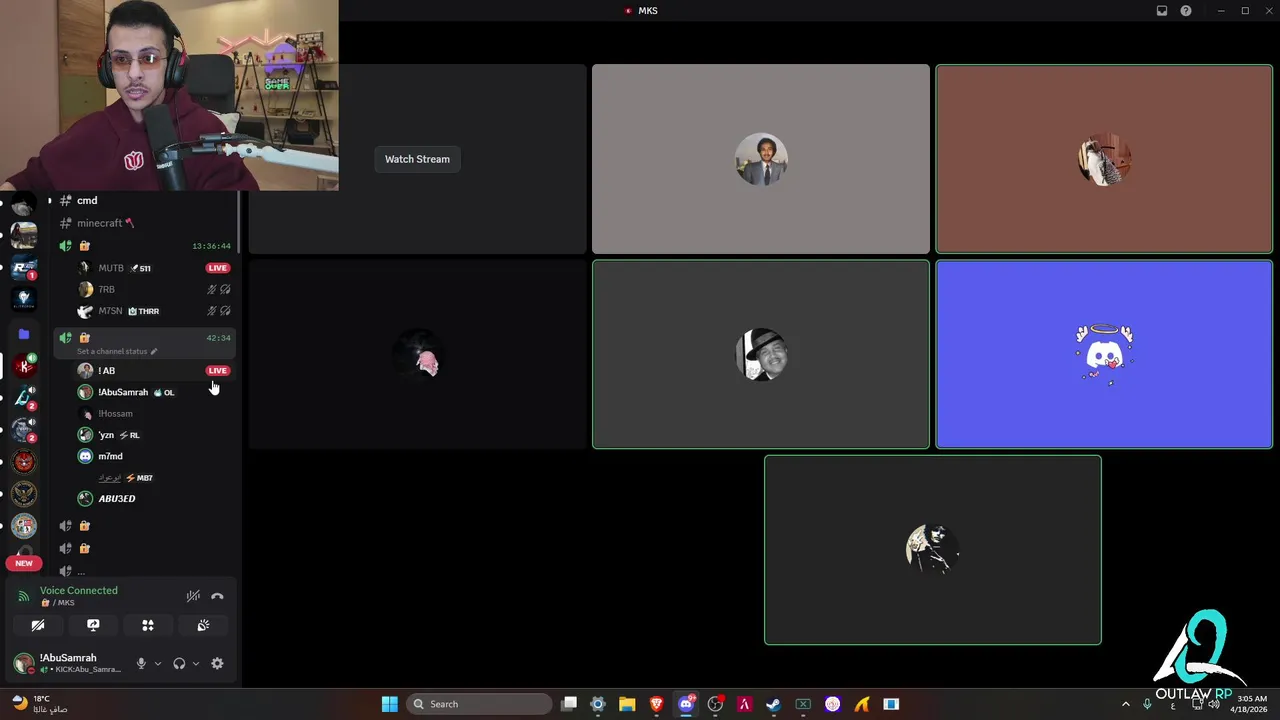Deafen with the headphones icon
Screen dimensions: 1280x720
(179, 663)
